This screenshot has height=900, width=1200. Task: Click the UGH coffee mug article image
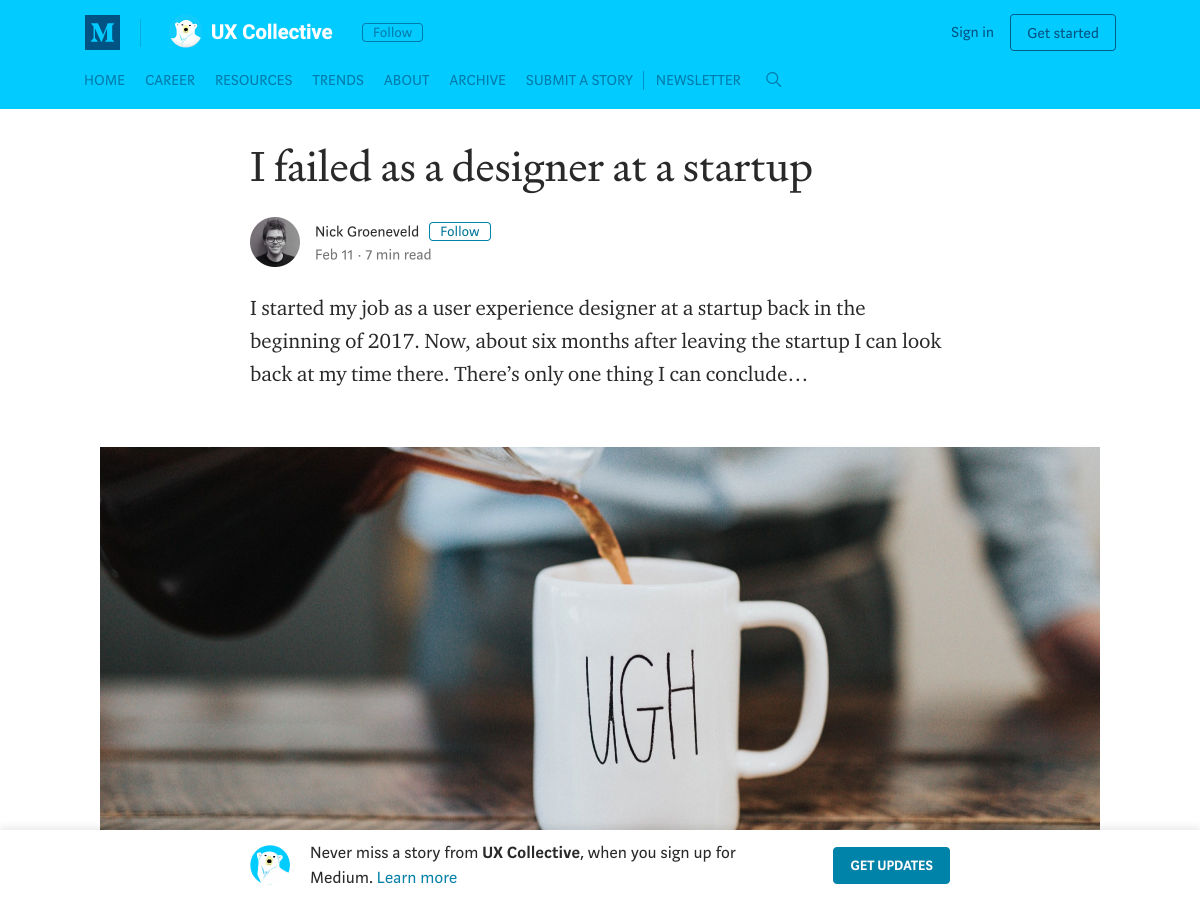click(600, 638)
